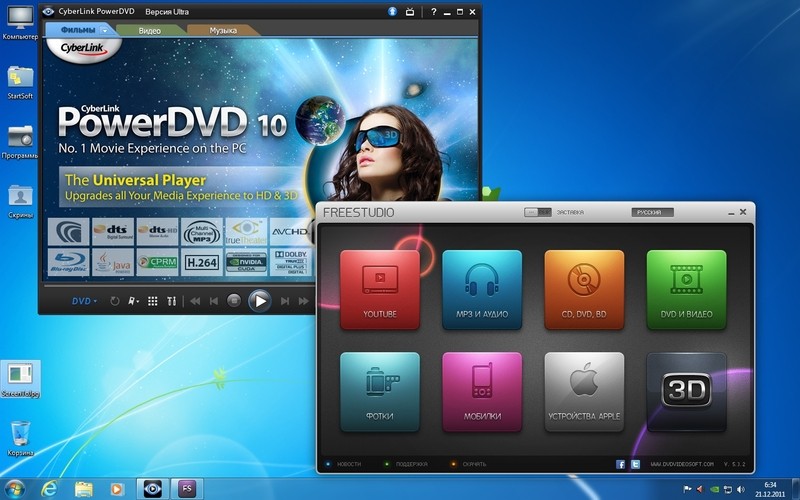Open the DVD и Видео tile
This screenshot has width=800, height=500.
(x=686, y=289)
